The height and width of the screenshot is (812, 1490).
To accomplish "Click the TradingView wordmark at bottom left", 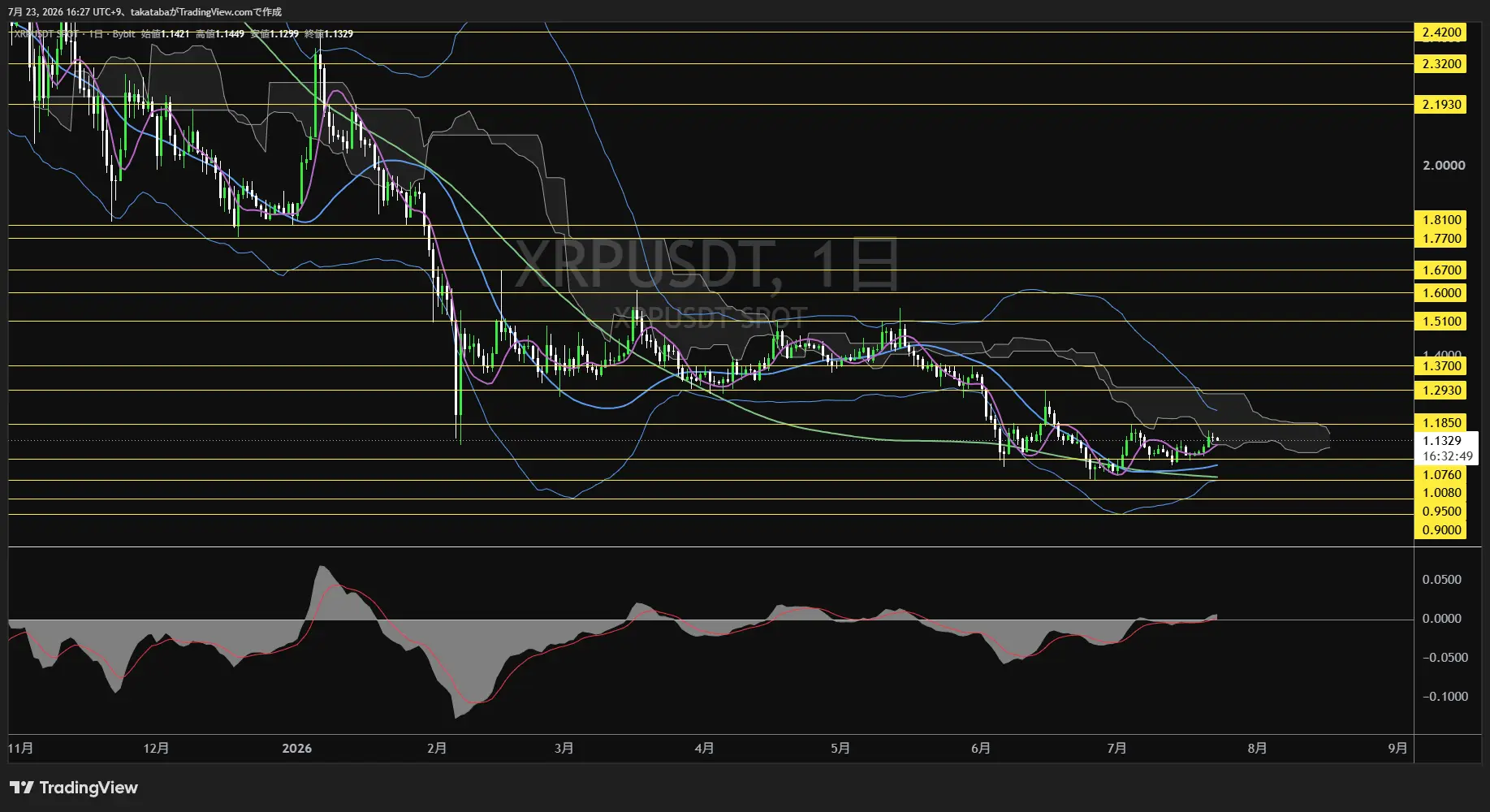I will pyautogui.click(x=89, y=788).
